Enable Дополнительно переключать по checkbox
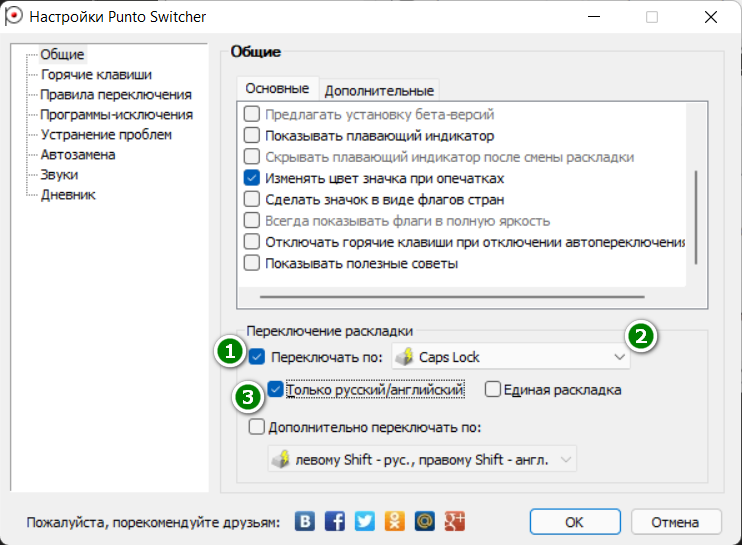The image size is (742, 545). tap(256, 427)
